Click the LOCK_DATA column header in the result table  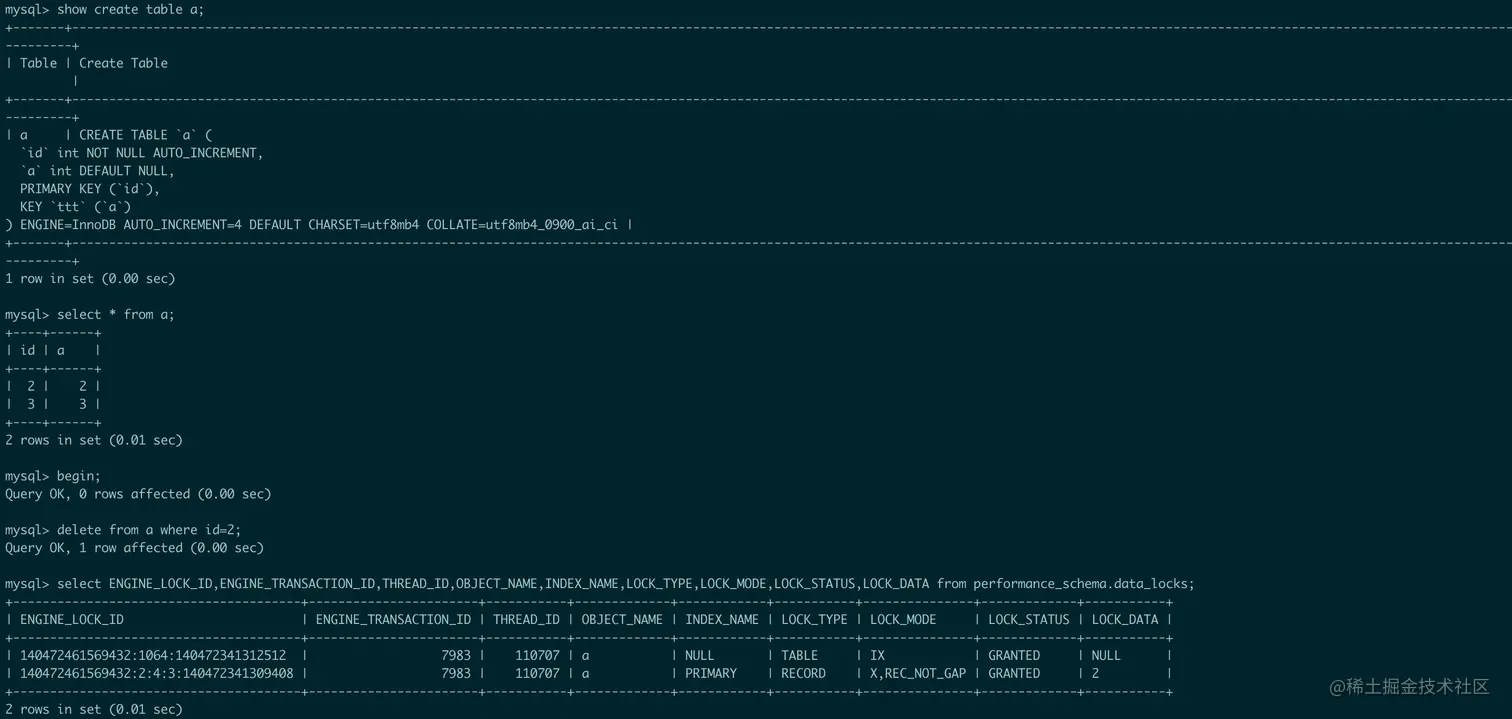coord(1125,620)
